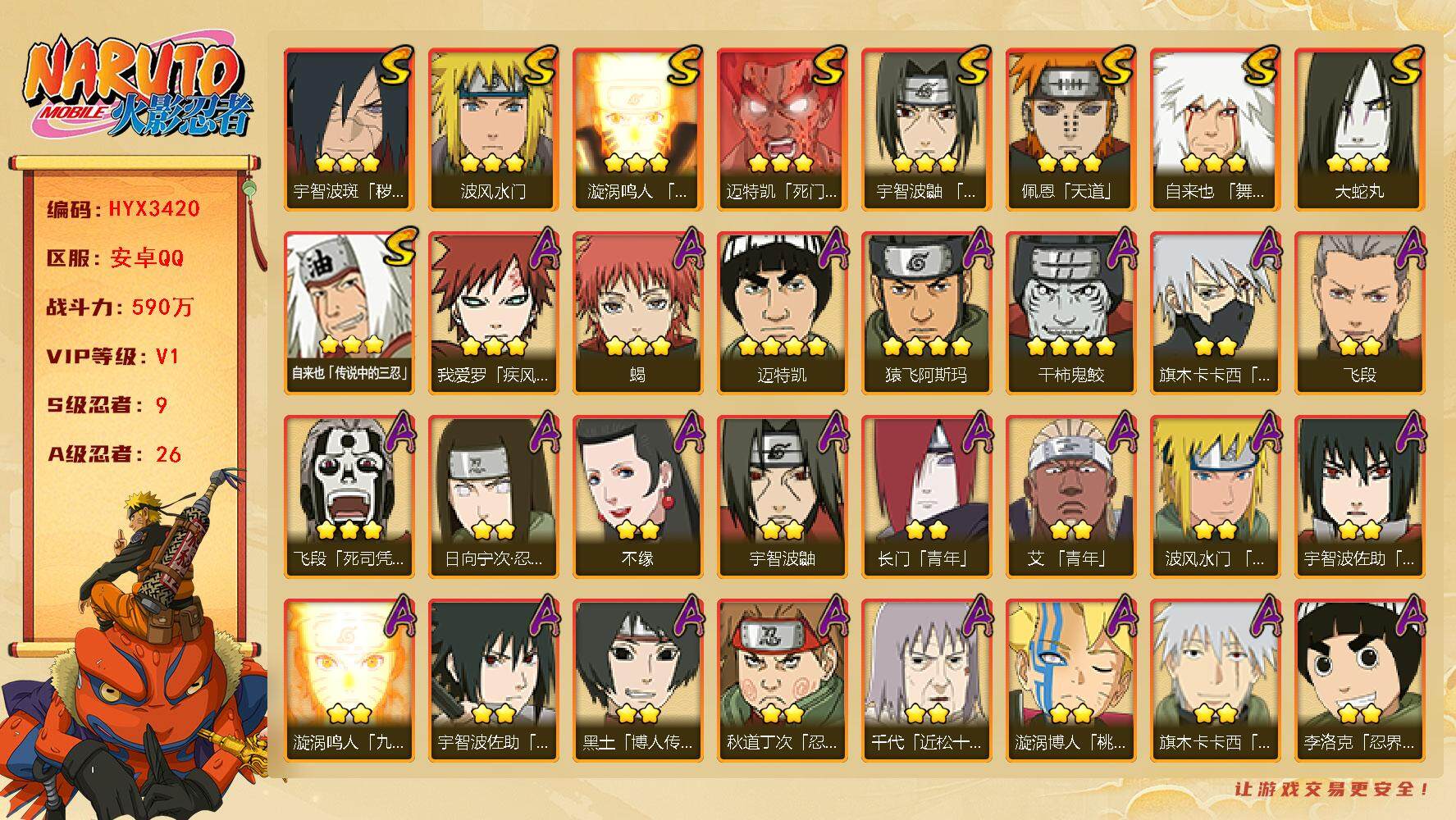
Task: Click the Naruto Mobile 火影忍者 logo
Action: point(137,89)
